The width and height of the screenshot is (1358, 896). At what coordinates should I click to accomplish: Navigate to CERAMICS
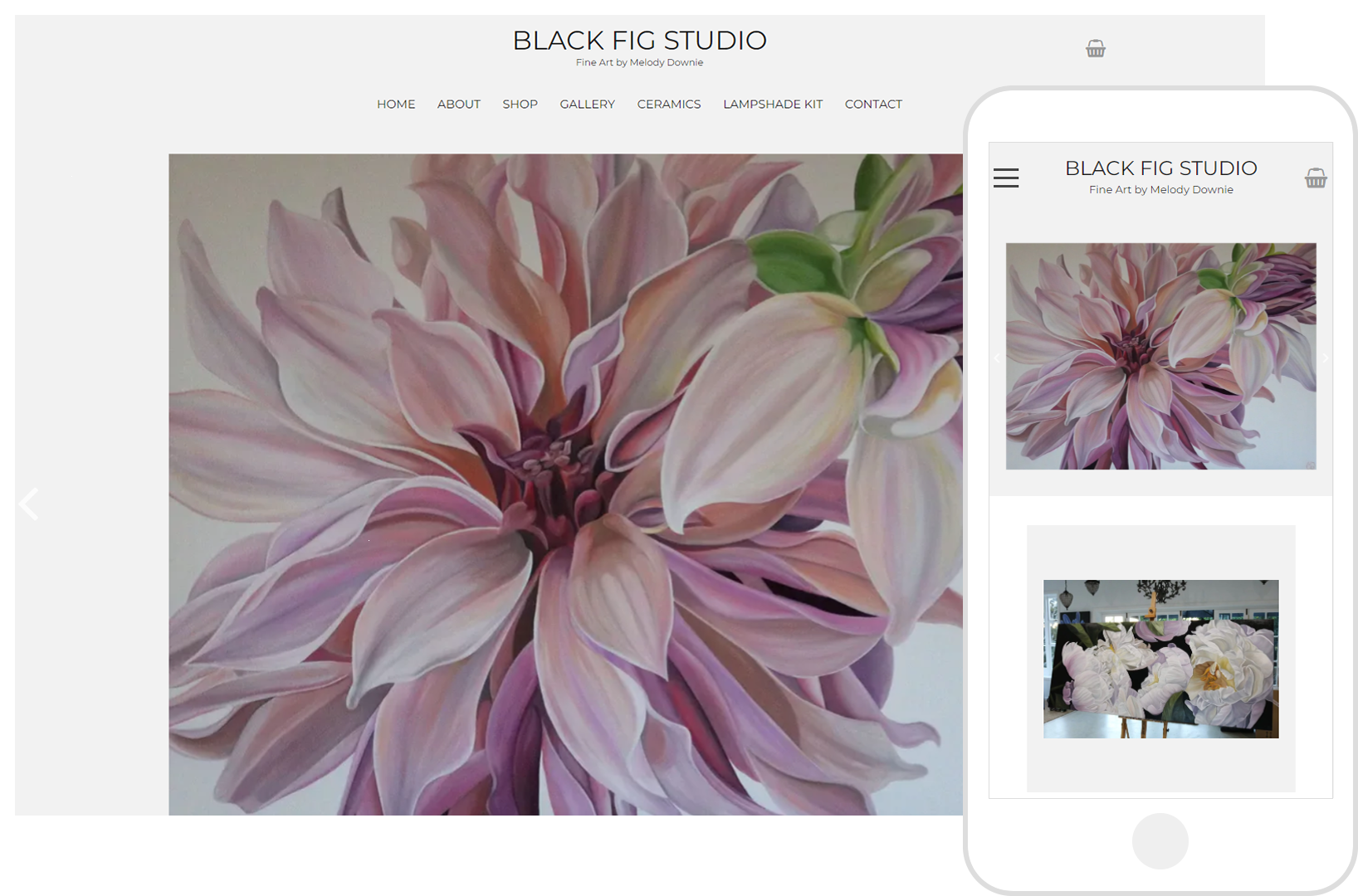(x=668, y=105)
